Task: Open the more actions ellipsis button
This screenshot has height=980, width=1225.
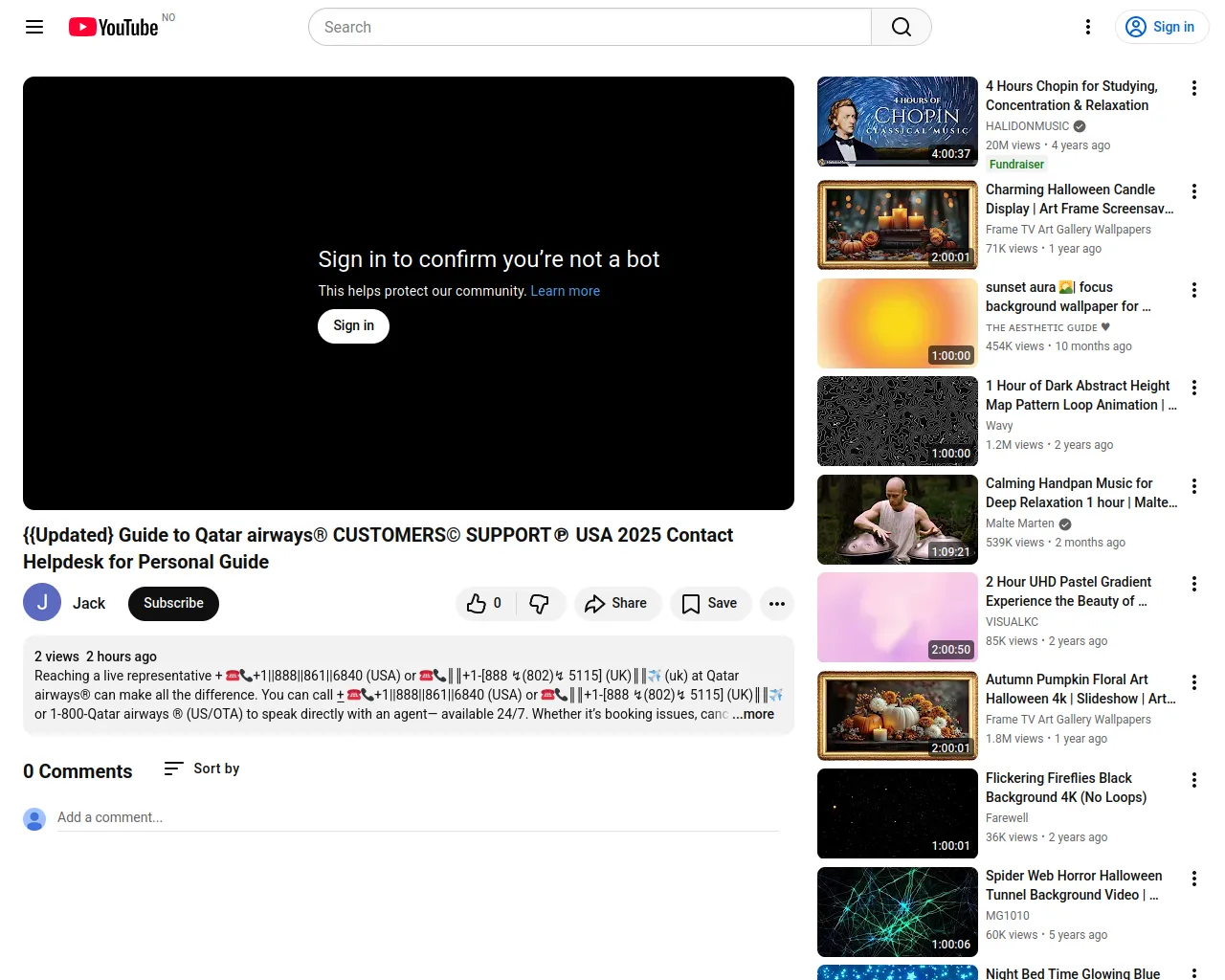Action: (x=777, y=604)
